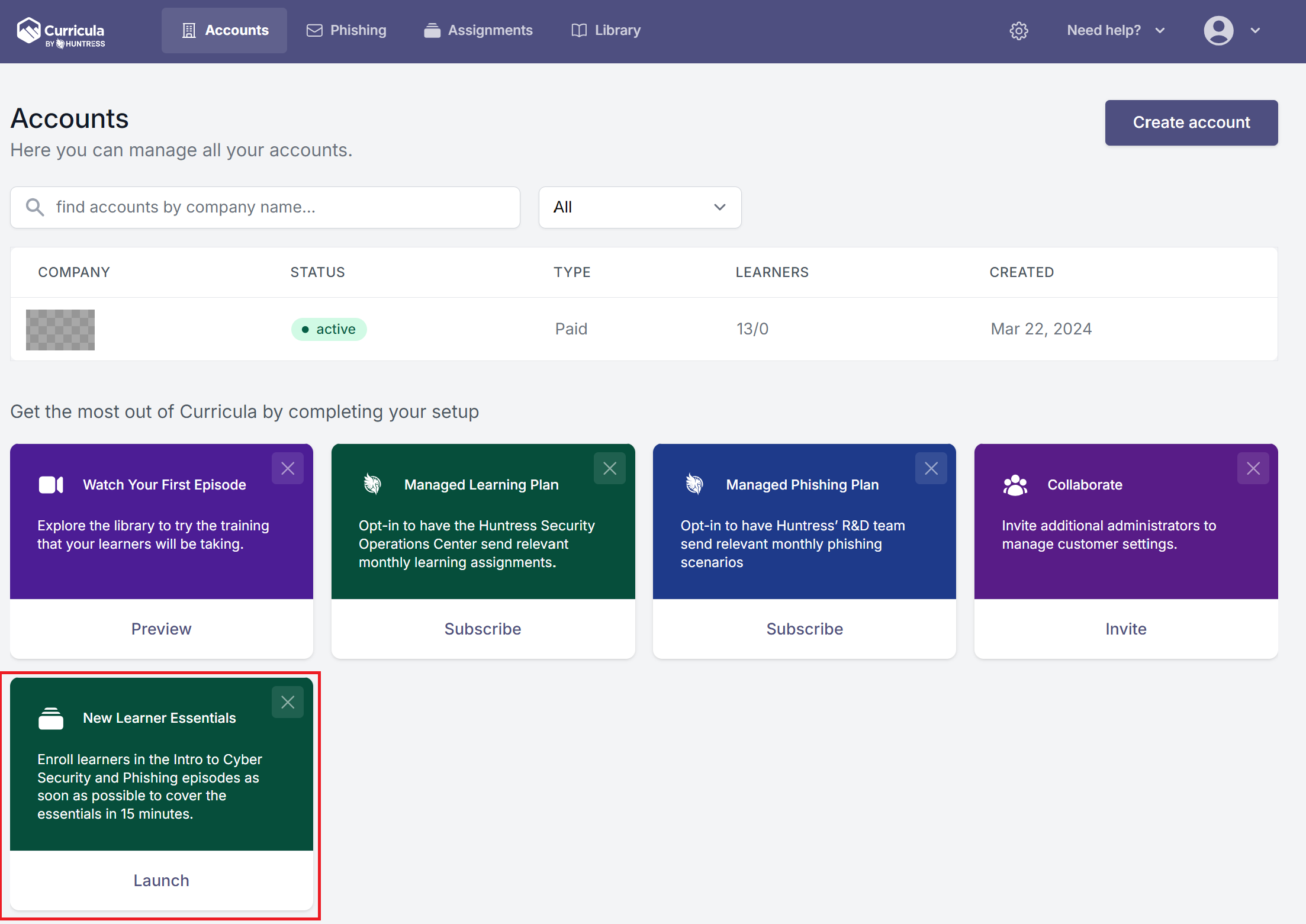The width and height of the screenshot is (1306, 924).
Task: Click the active status badge
Action: (x=329, y=329)
